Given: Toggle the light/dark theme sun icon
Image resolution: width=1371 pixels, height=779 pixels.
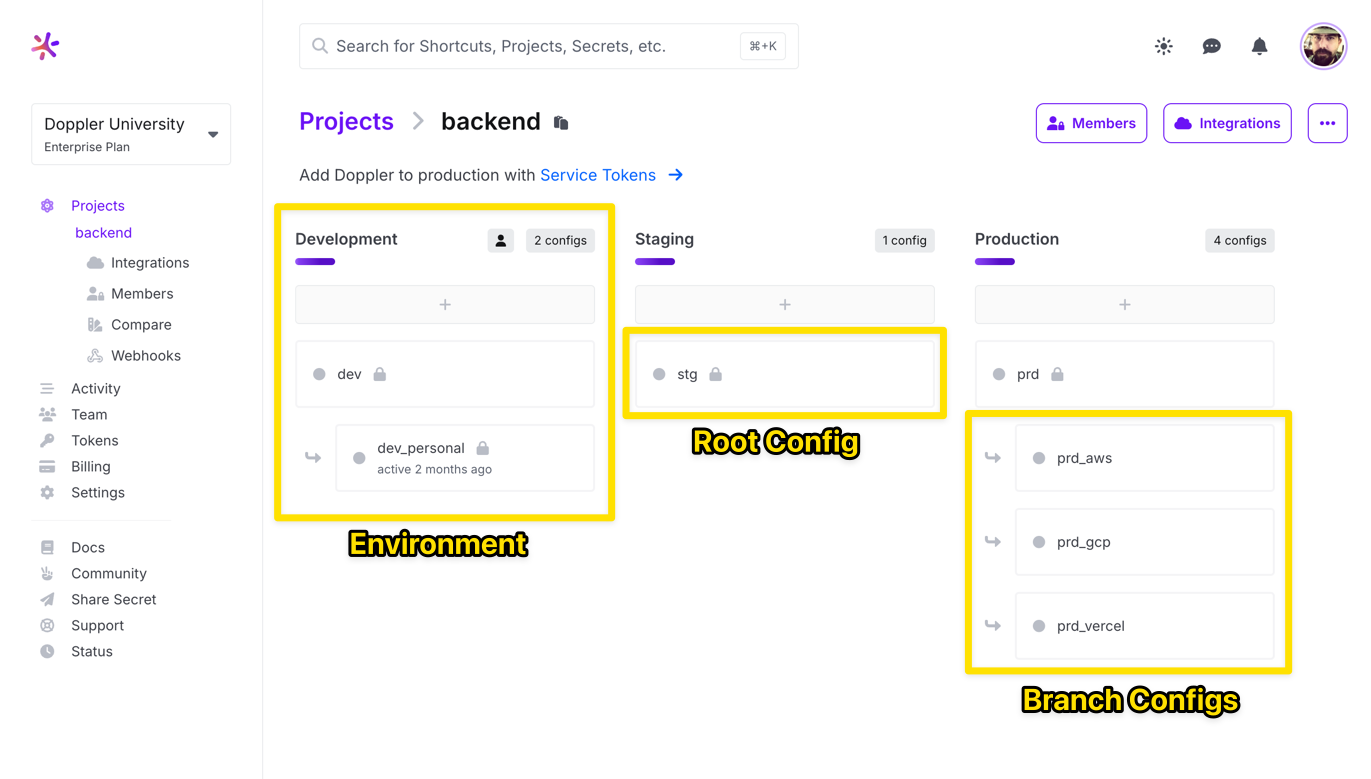Looking at the screenshot, I should click(x=1164, y=46).
